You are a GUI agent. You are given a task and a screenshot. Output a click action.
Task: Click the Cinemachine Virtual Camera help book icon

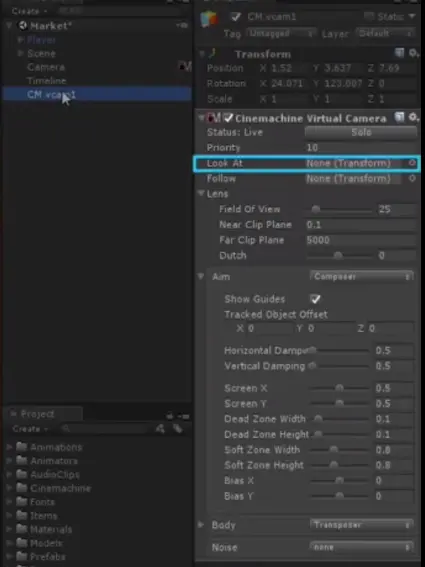[399, 118]
